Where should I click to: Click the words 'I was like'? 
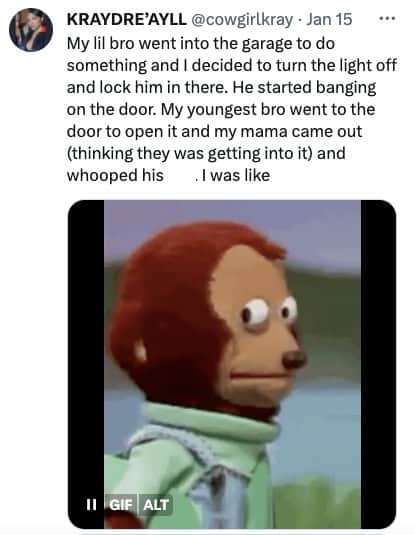click(236, 175)
